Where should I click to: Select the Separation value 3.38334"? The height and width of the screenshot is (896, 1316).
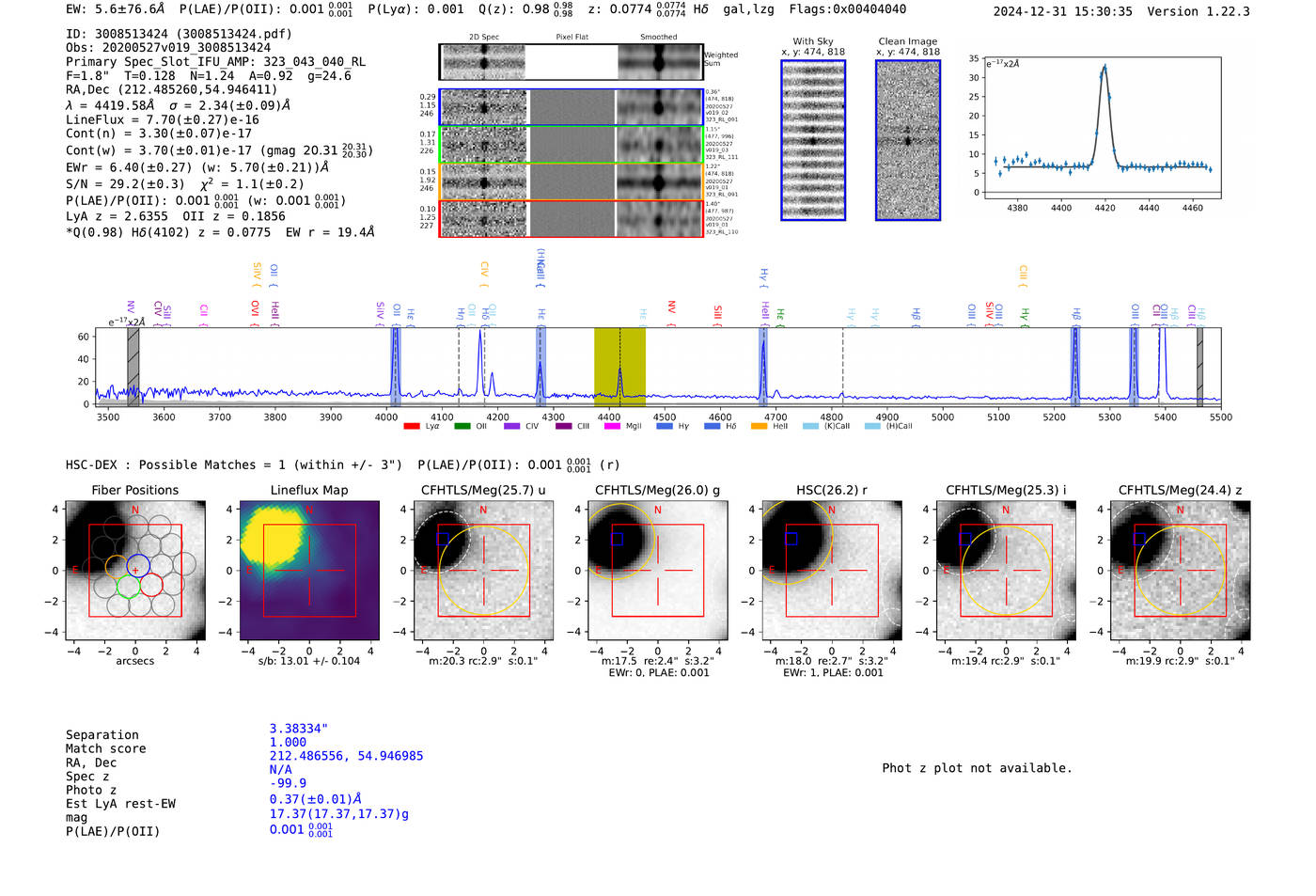tap(299, 729)
